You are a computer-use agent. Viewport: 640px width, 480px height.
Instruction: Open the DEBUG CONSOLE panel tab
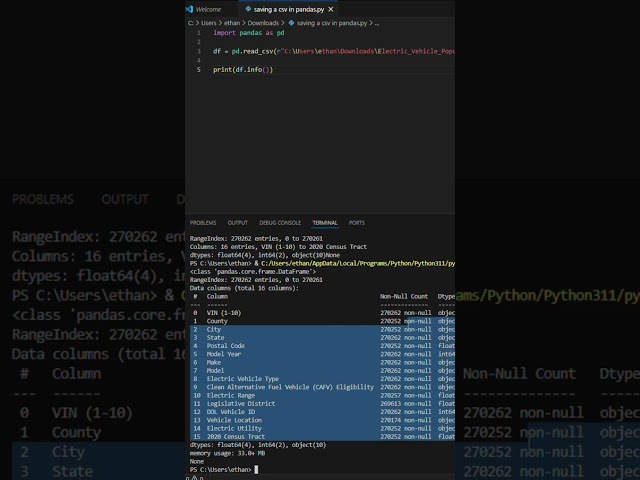pos(280,223)
